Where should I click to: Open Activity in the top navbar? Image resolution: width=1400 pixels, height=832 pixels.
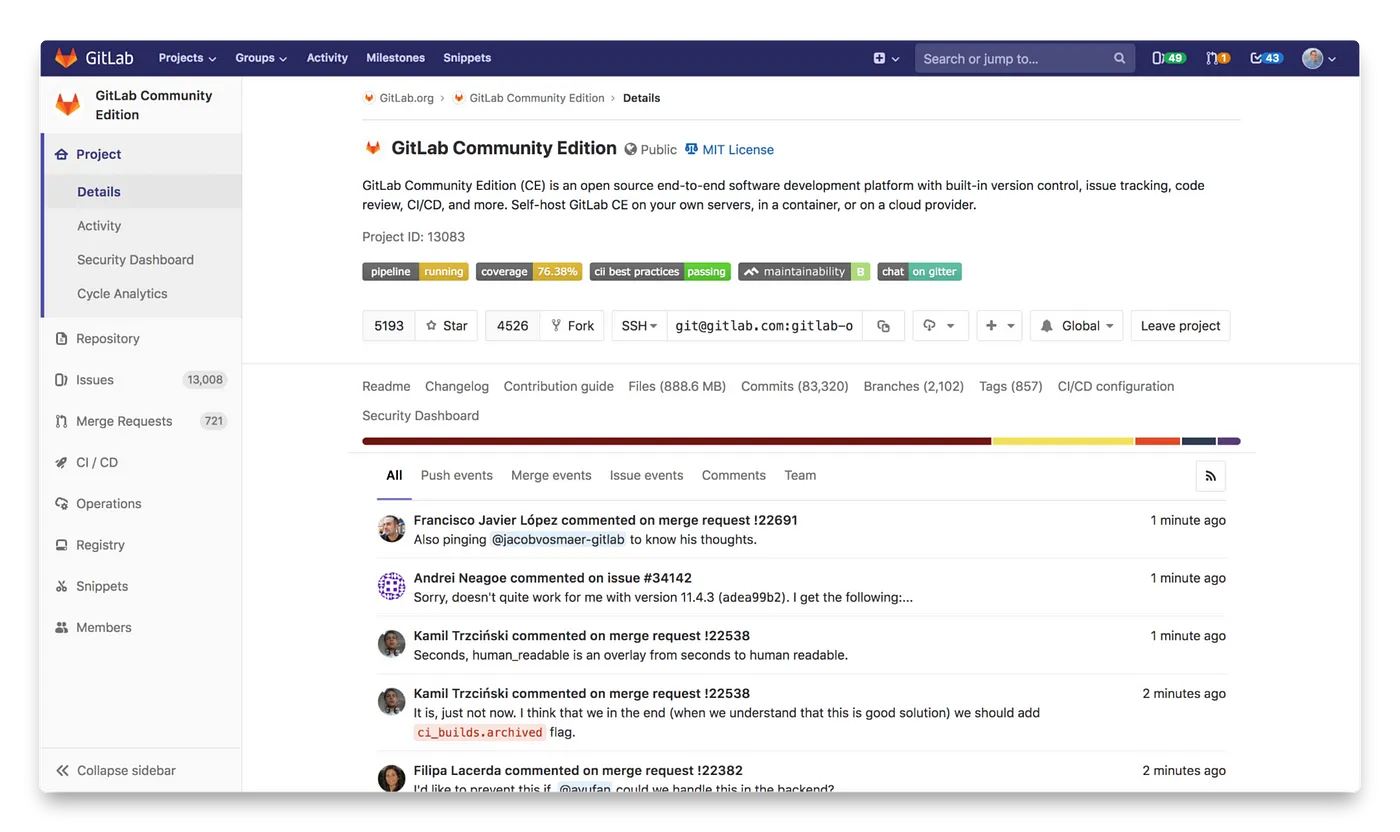pyautogui.click(x=327, y=58)
